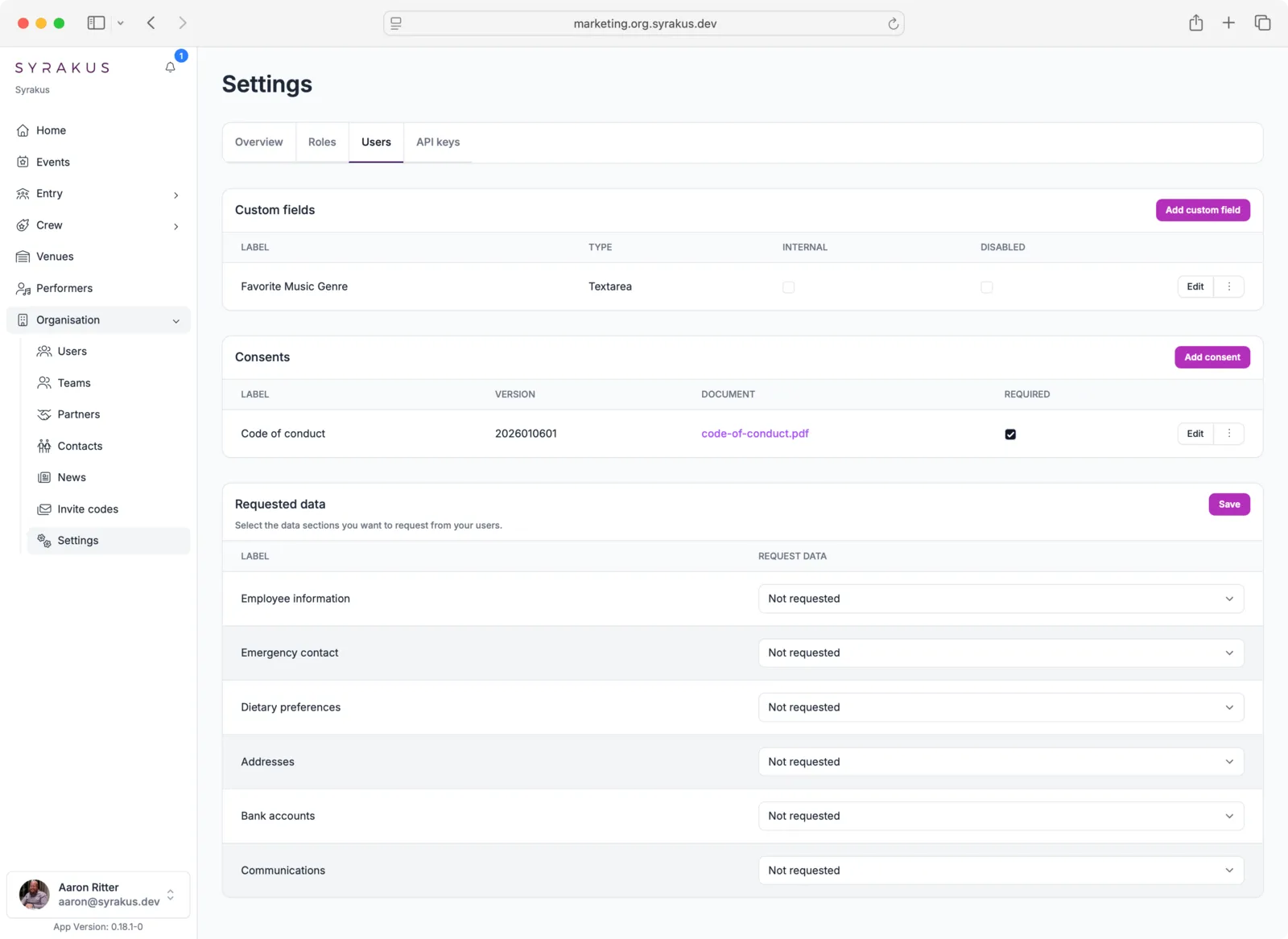Toggle the Disabled checkbox for Favorite Music Genre
Screen dimensions: 1288x939
[x=987, y=286]
